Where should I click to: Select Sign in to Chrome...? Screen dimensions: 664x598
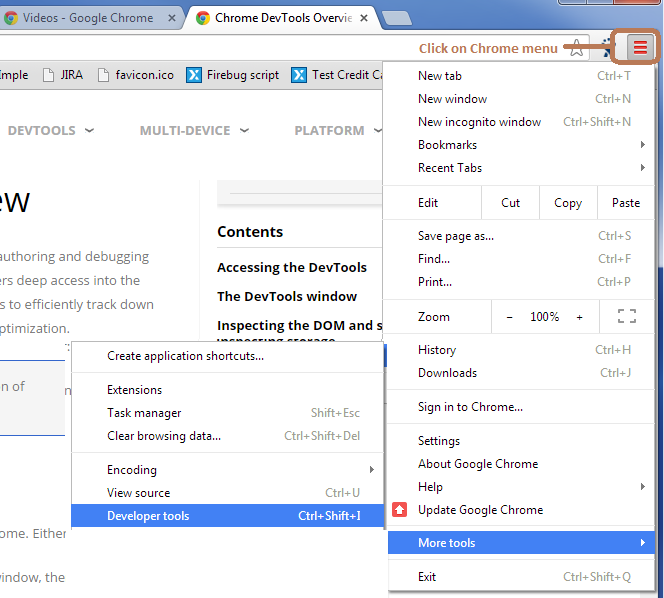(x=521, y=407)
